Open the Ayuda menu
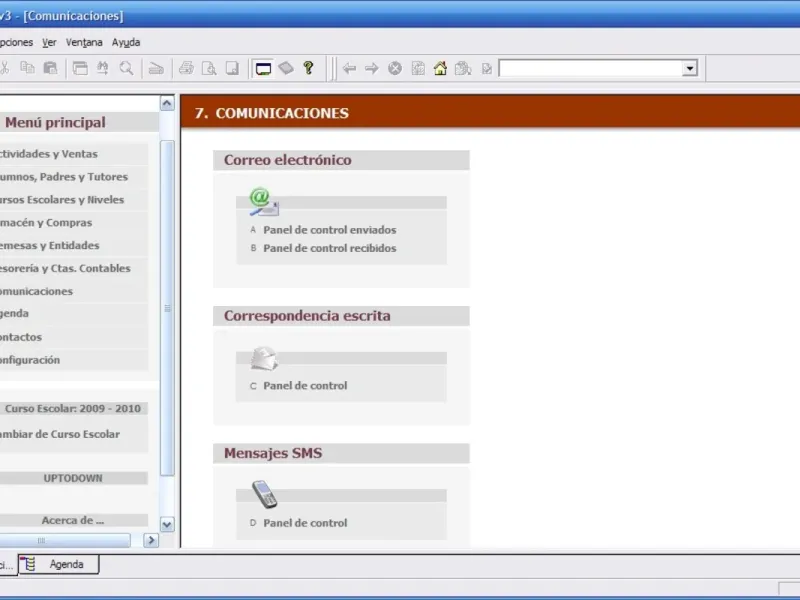Image resolution: width=800 pixels, height=600 pixels. [126, 42]
